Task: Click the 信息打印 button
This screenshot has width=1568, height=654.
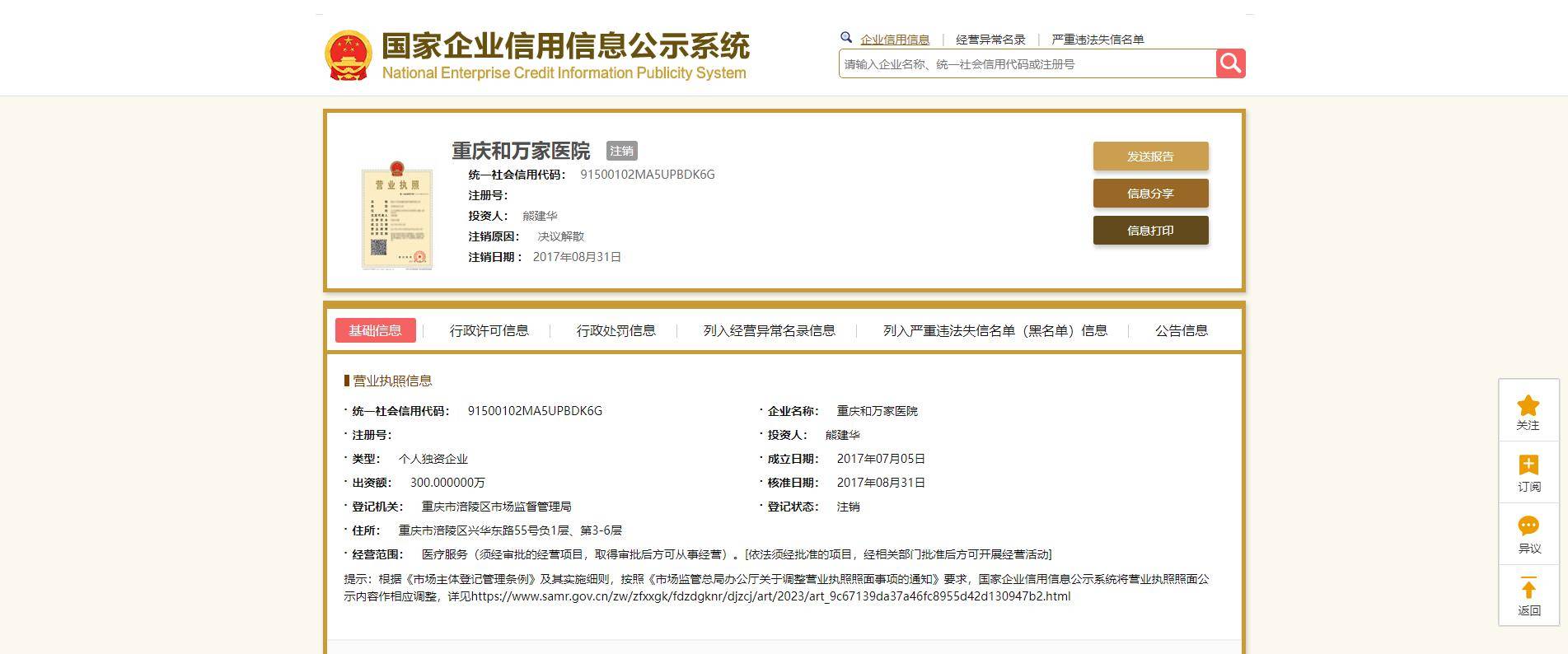Action: click(x=1150, y=230)
